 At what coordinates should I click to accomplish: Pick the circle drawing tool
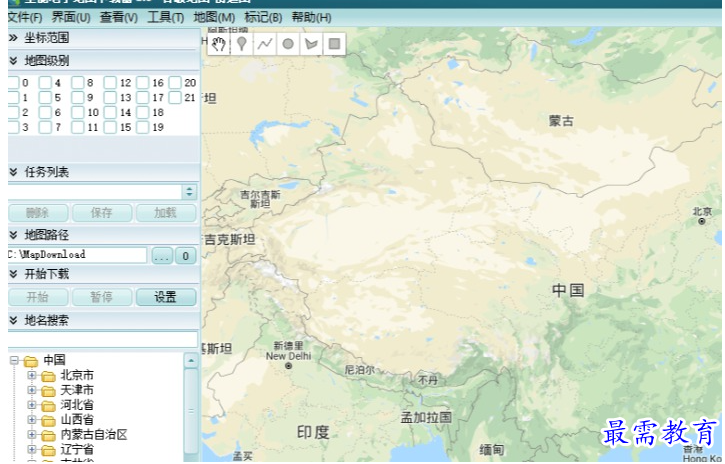[x=288, y=44]
